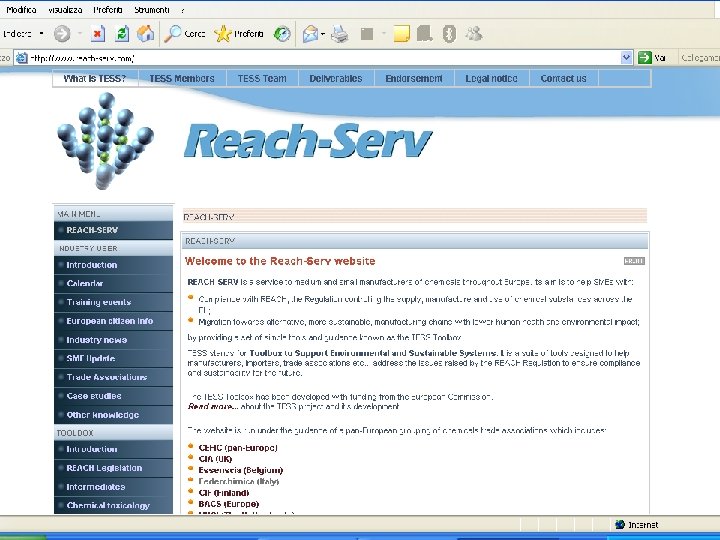Click the small print button icon

[634, 261]
